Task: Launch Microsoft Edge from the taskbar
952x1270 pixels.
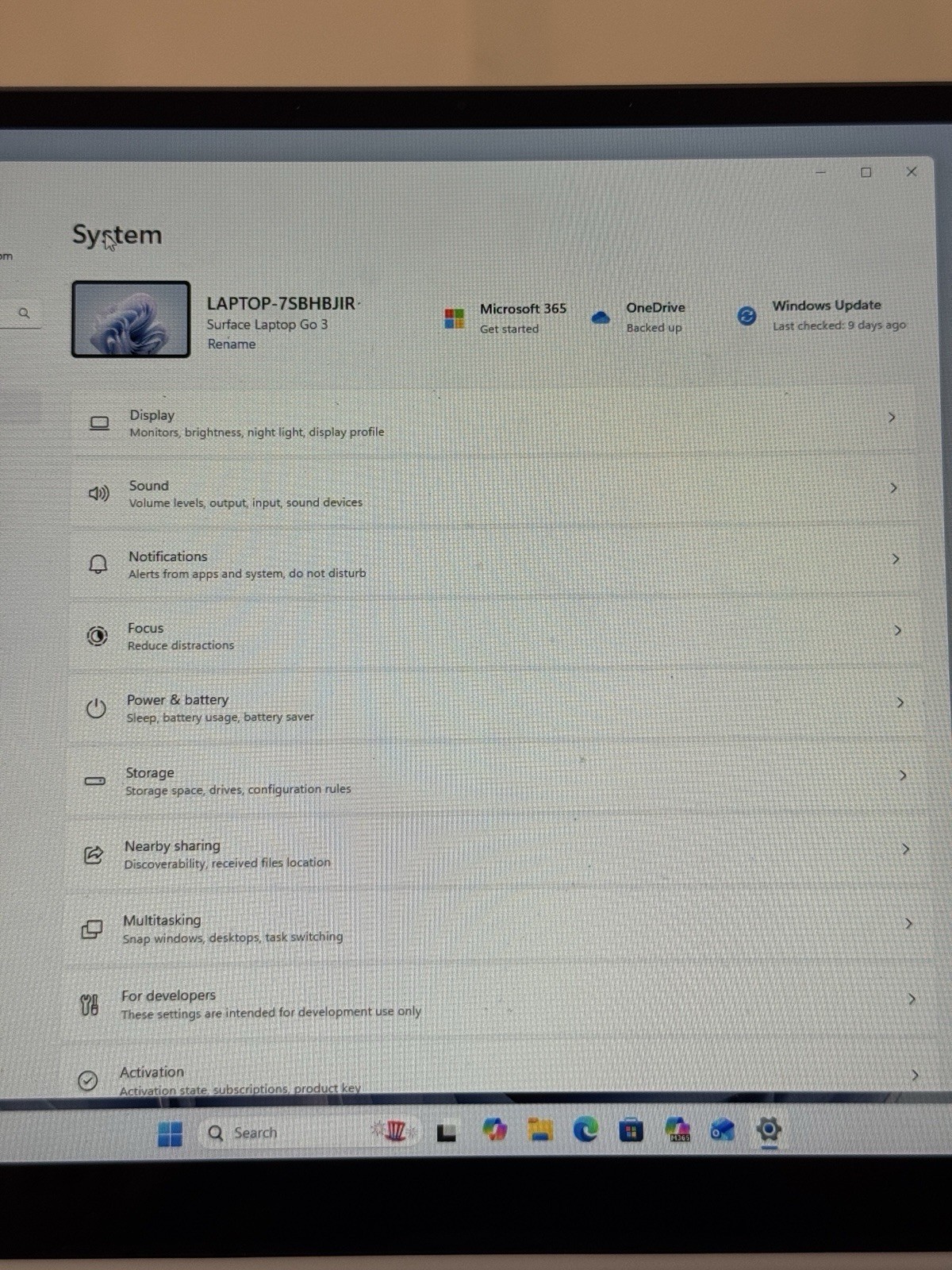Action: coord(585,1130)
